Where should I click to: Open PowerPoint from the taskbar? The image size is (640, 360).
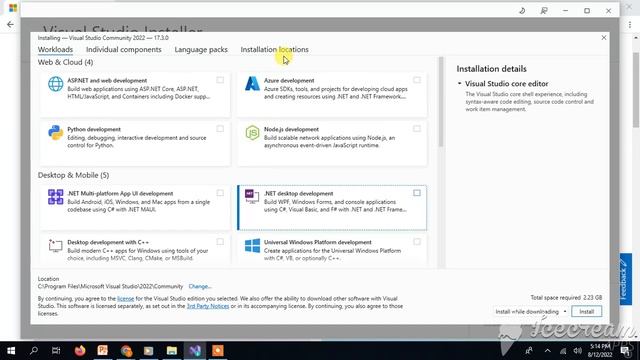click(102, 351)
